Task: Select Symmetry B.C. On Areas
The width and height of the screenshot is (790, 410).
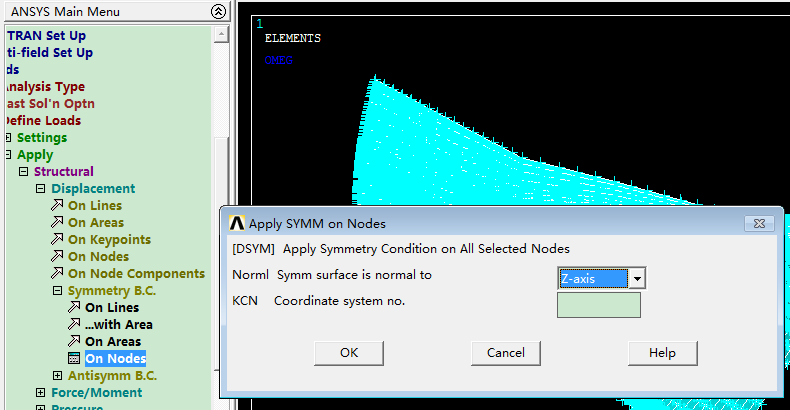Action: 113,341
